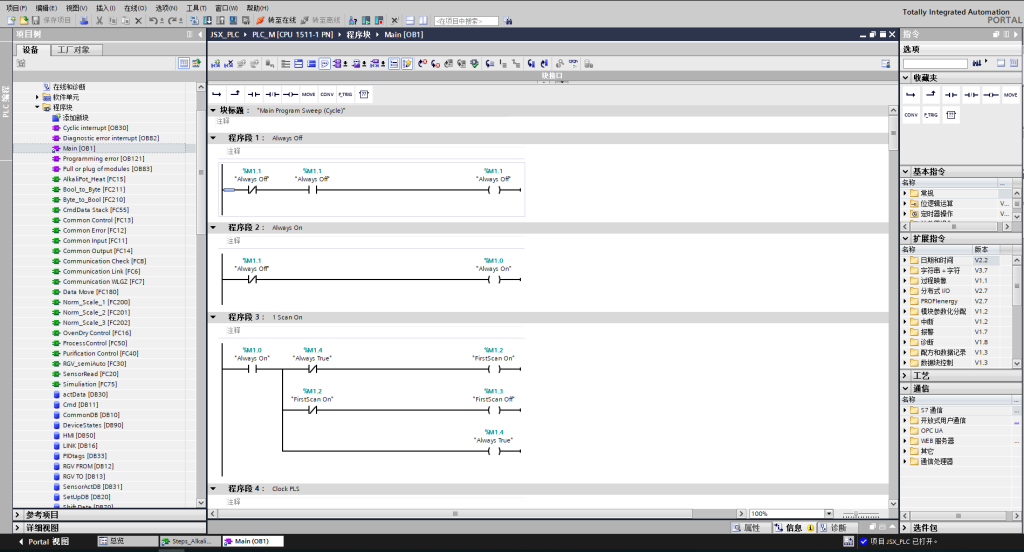
Task: Toggle first view mode in instructions panel
Action: pos(1000,63)
